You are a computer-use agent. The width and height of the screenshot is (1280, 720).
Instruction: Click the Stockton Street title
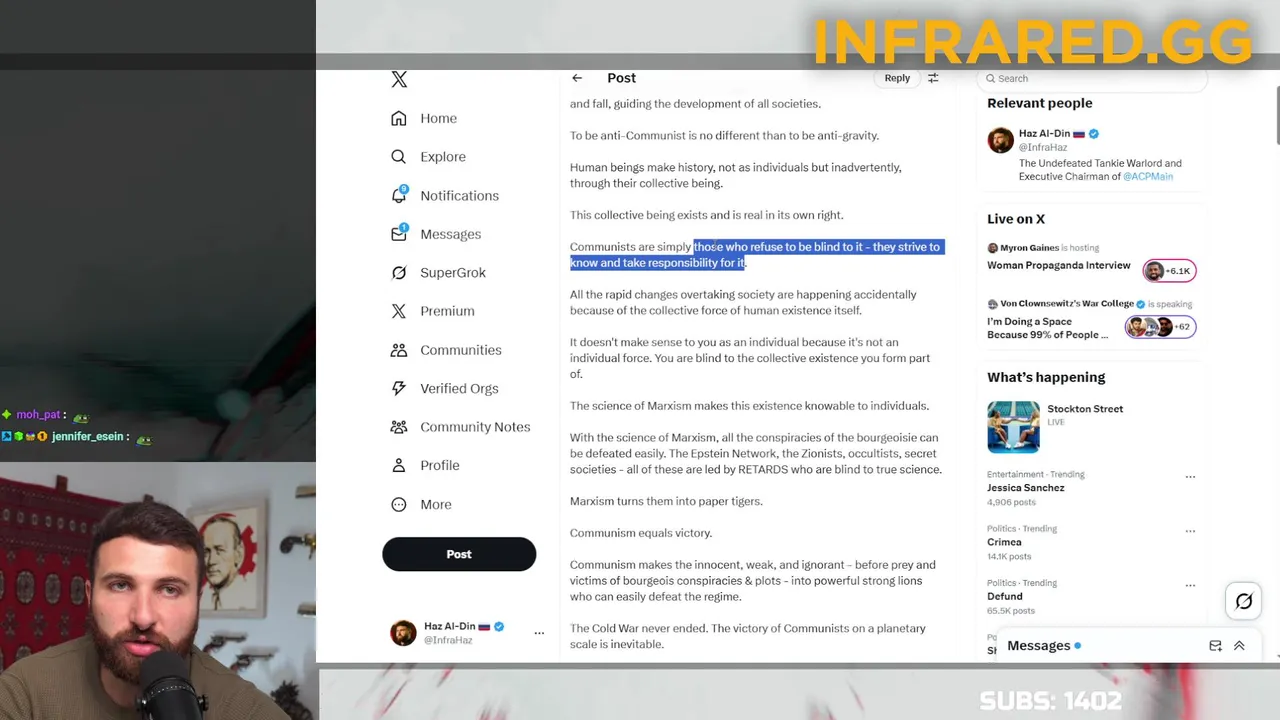[1085, 409]
